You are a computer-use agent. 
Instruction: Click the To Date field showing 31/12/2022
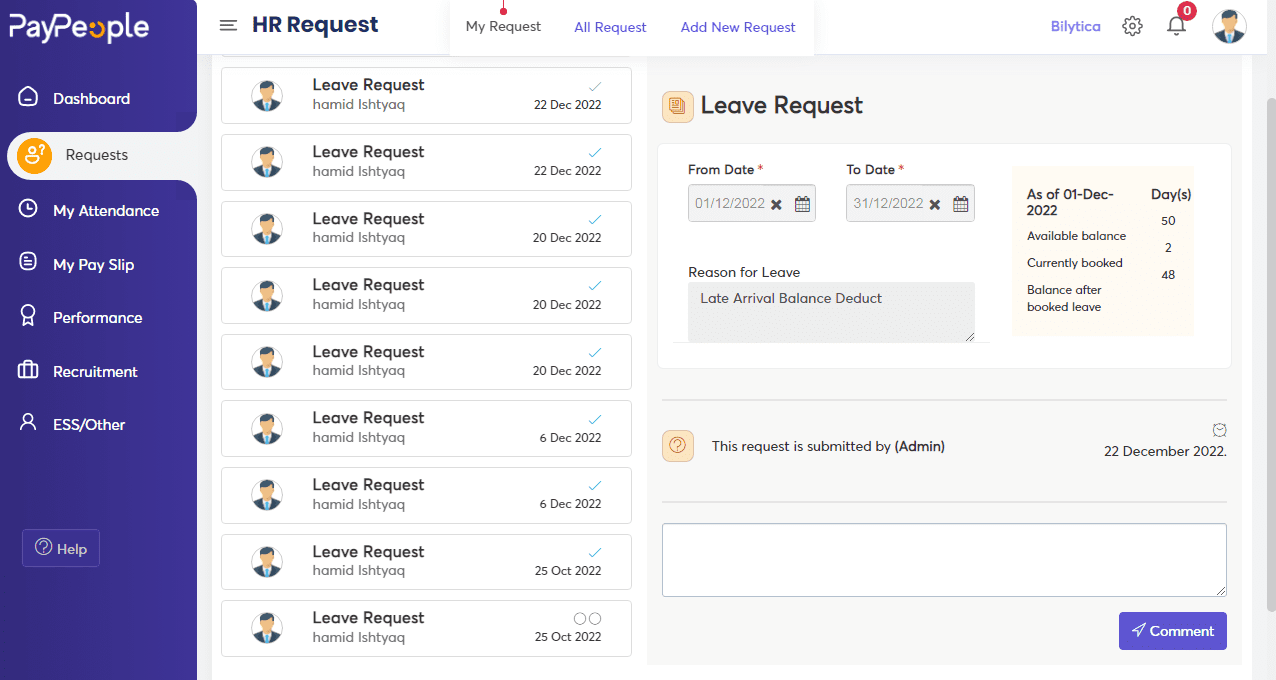(910, 203)
